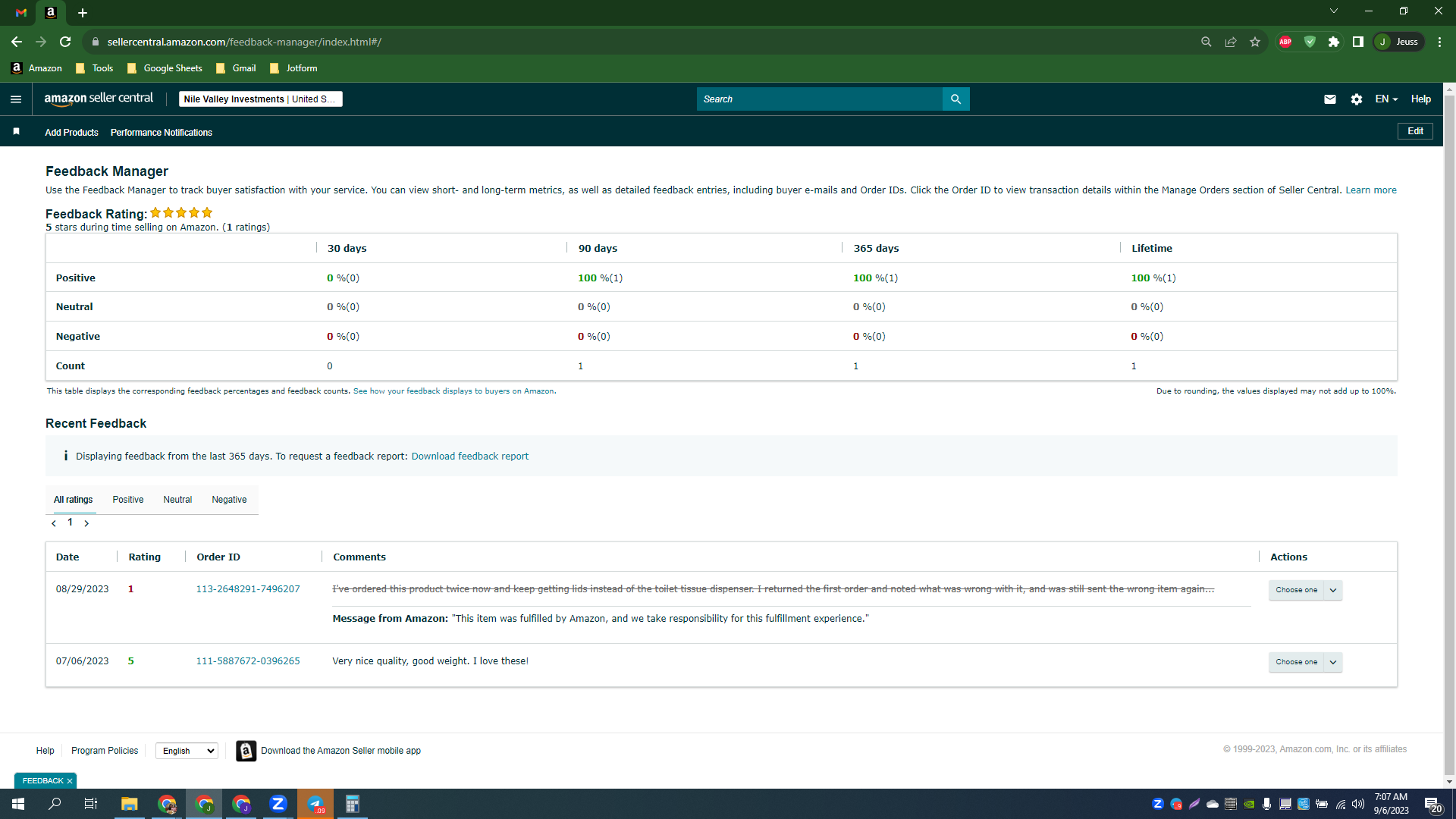Click the Amazon app icon in footer
Screen dimensions: 1456x819
[x=246, y=751]
